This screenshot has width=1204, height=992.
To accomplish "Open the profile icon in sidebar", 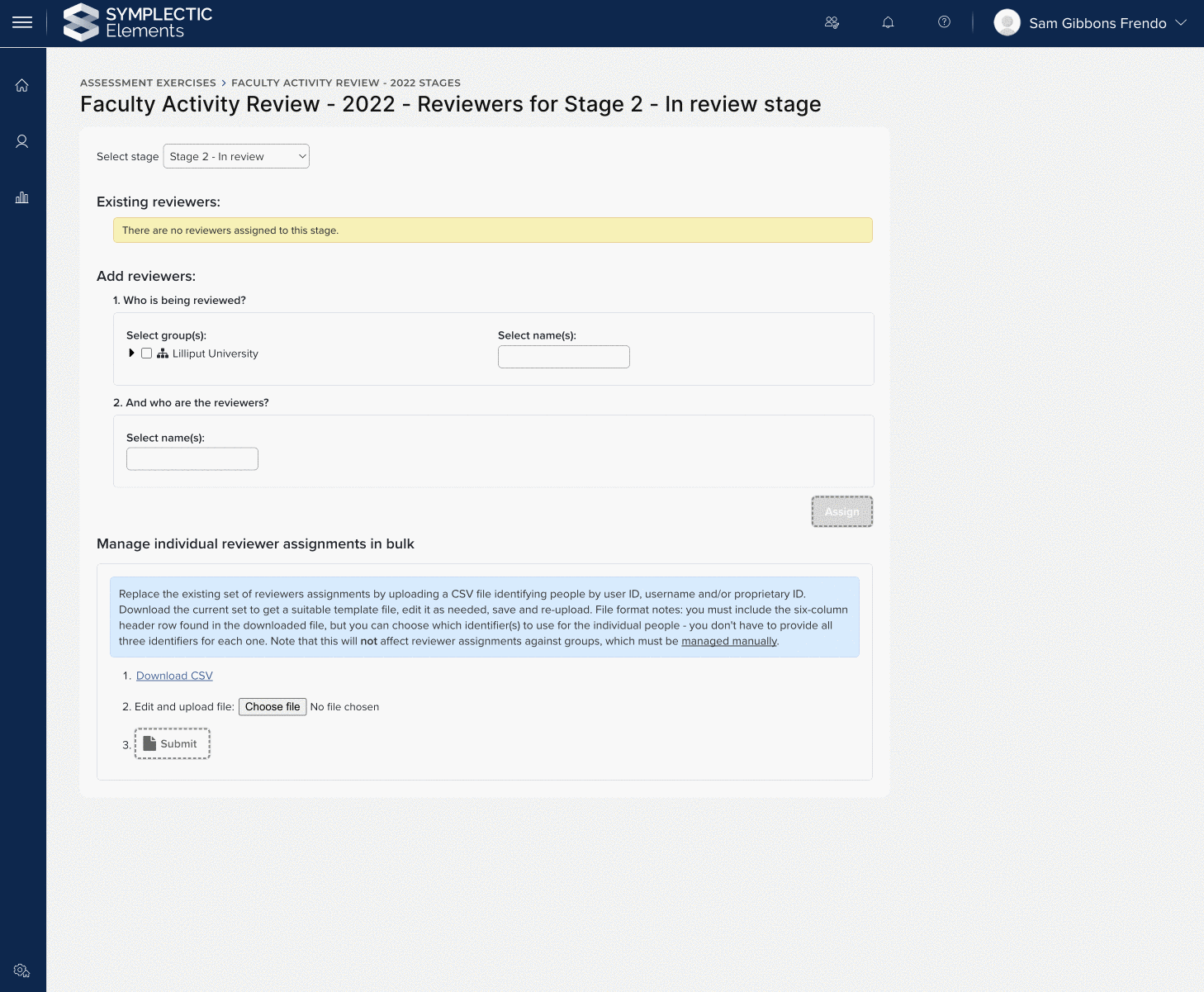I will pos(22,142).
